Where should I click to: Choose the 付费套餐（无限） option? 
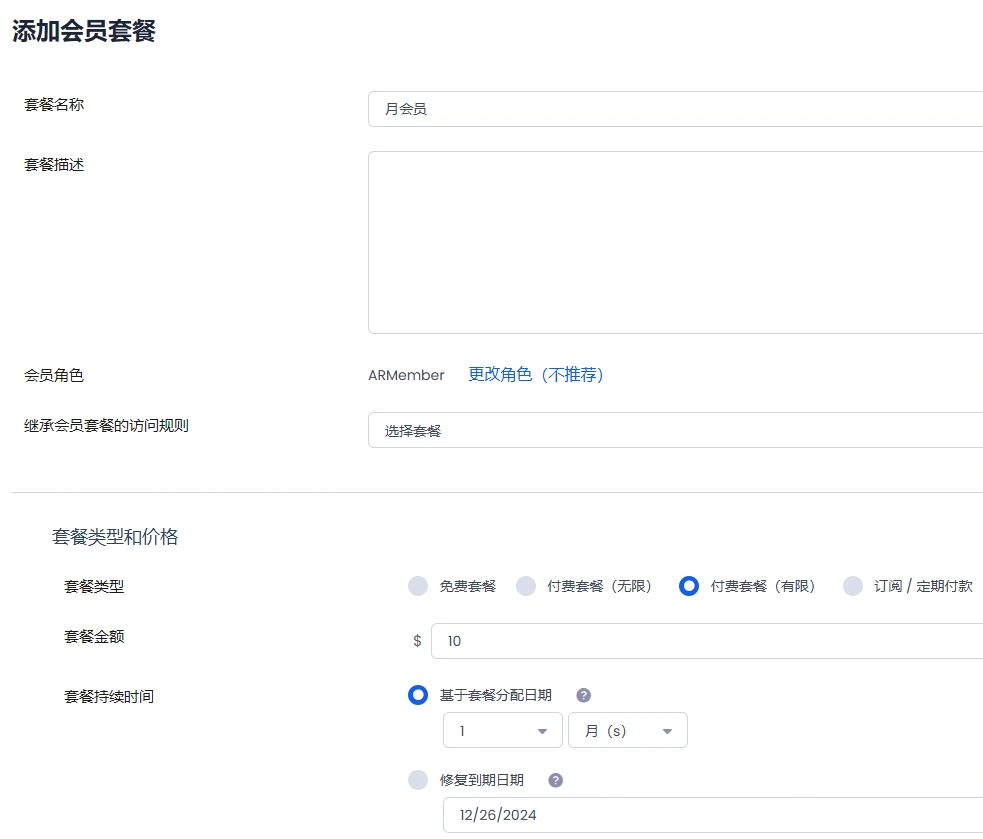point(526,587)
